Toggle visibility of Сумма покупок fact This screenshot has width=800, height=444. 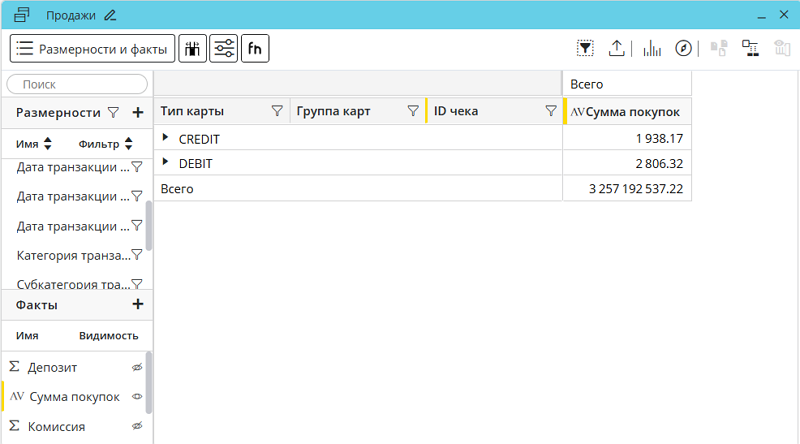point(137,397)
